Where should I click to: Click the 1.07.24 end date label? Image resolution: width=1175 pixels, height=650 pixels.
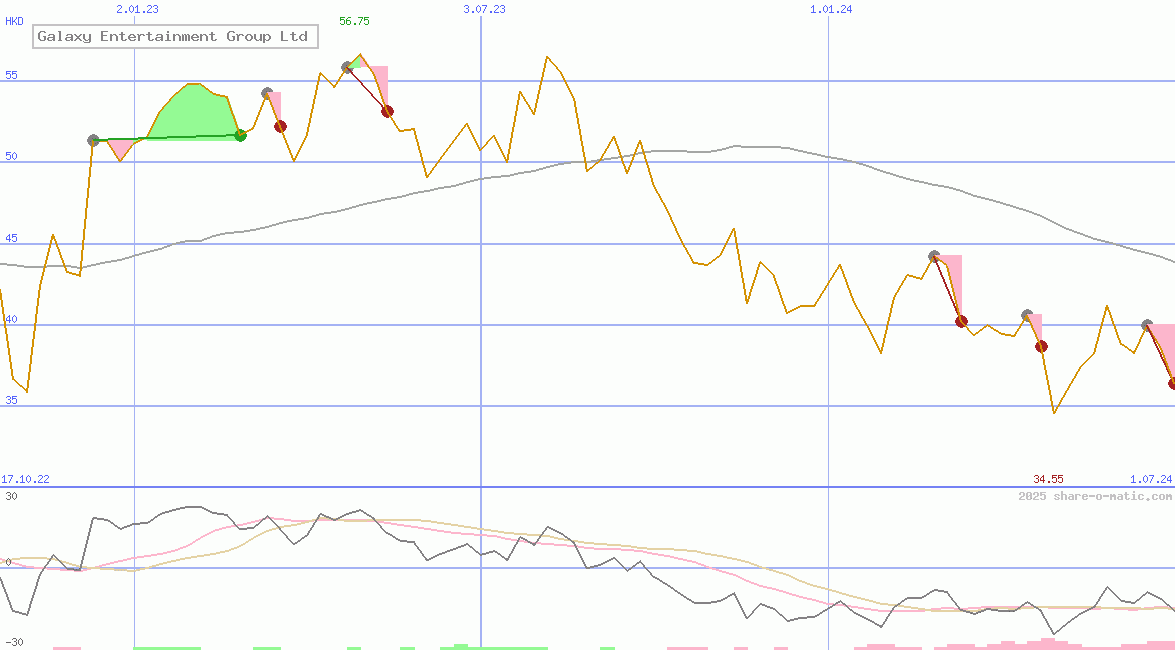point(1150,479)
